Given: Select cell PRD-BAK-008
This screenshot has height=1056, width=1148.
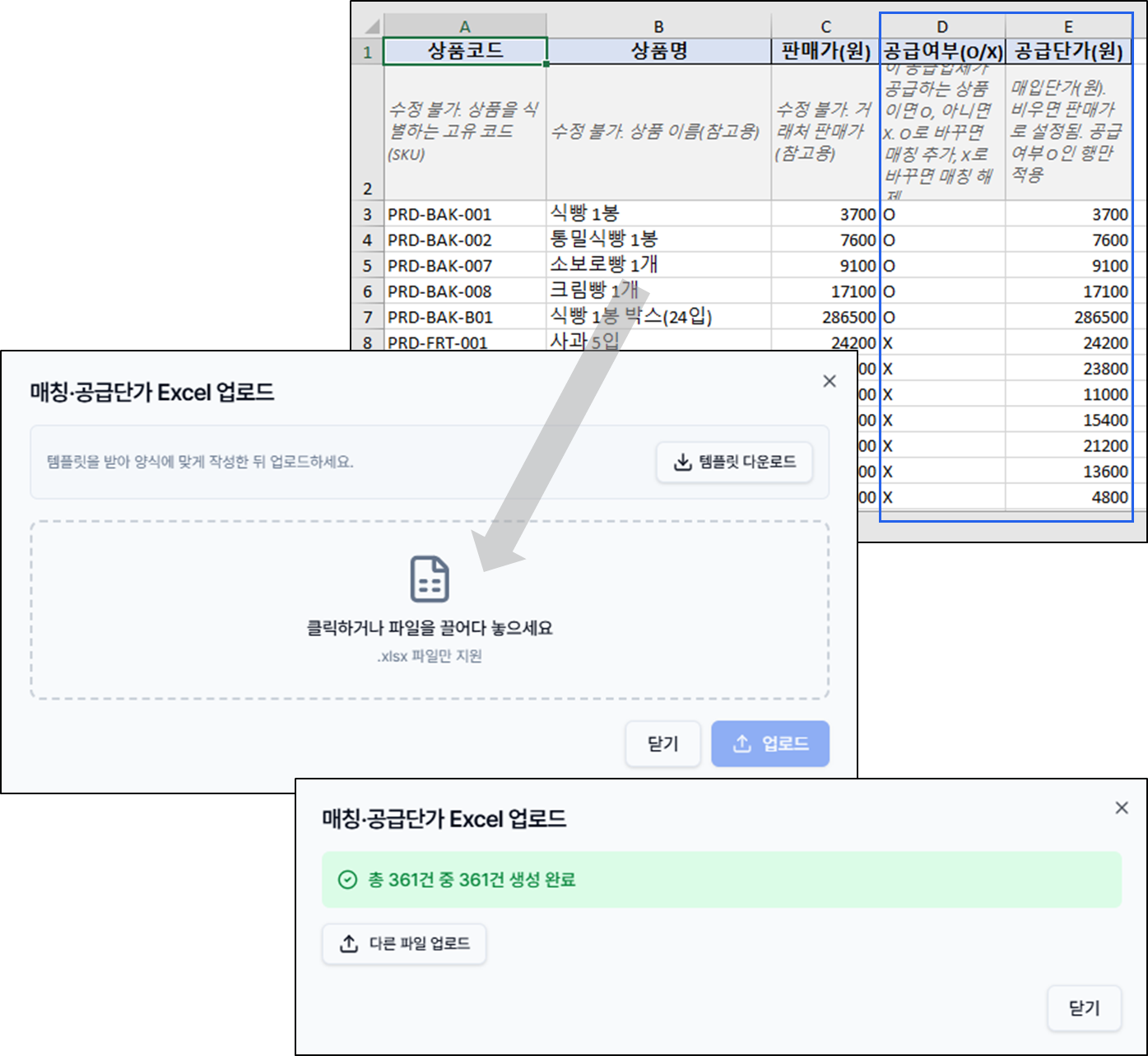Looking at the screenshot, I should (x=465, y=291).
